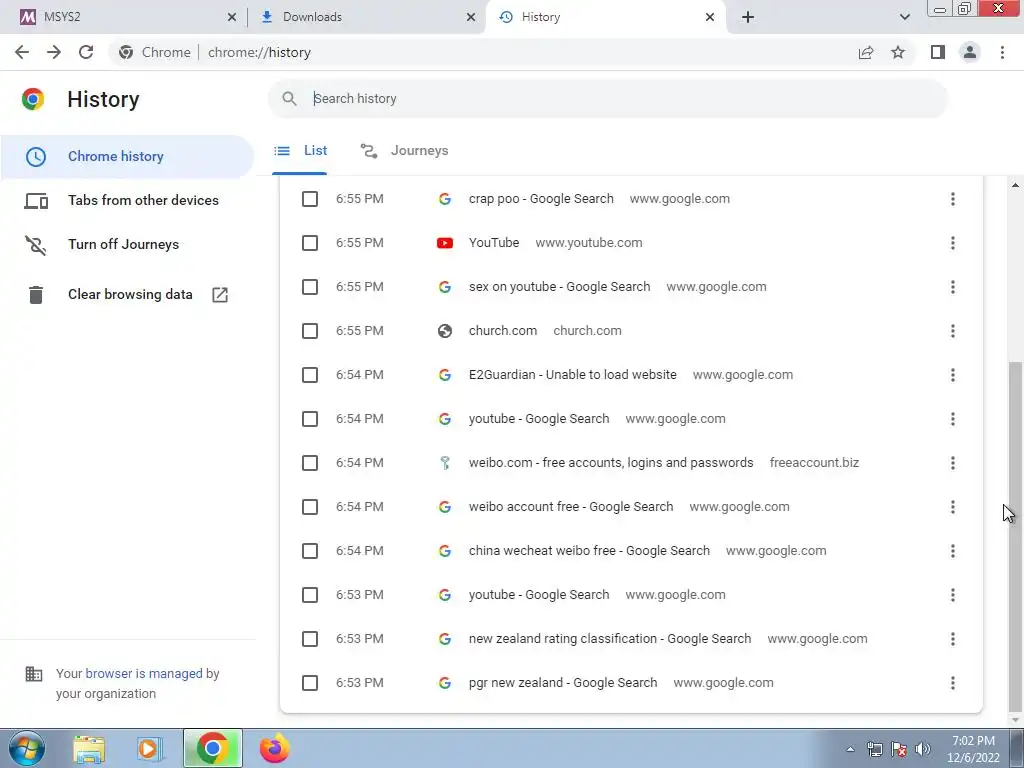Open actions menu for weibo.com free accounts
Viewport: 1024px width, 768px height.
pyautogui.click(x=953, y=463)
